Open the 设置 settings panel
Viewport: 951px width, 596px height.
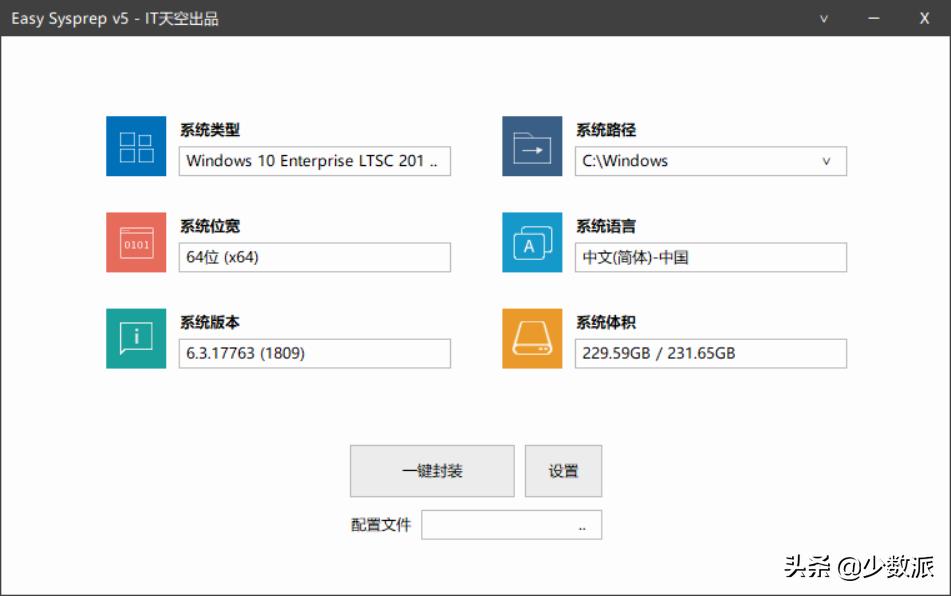[563, 470]
